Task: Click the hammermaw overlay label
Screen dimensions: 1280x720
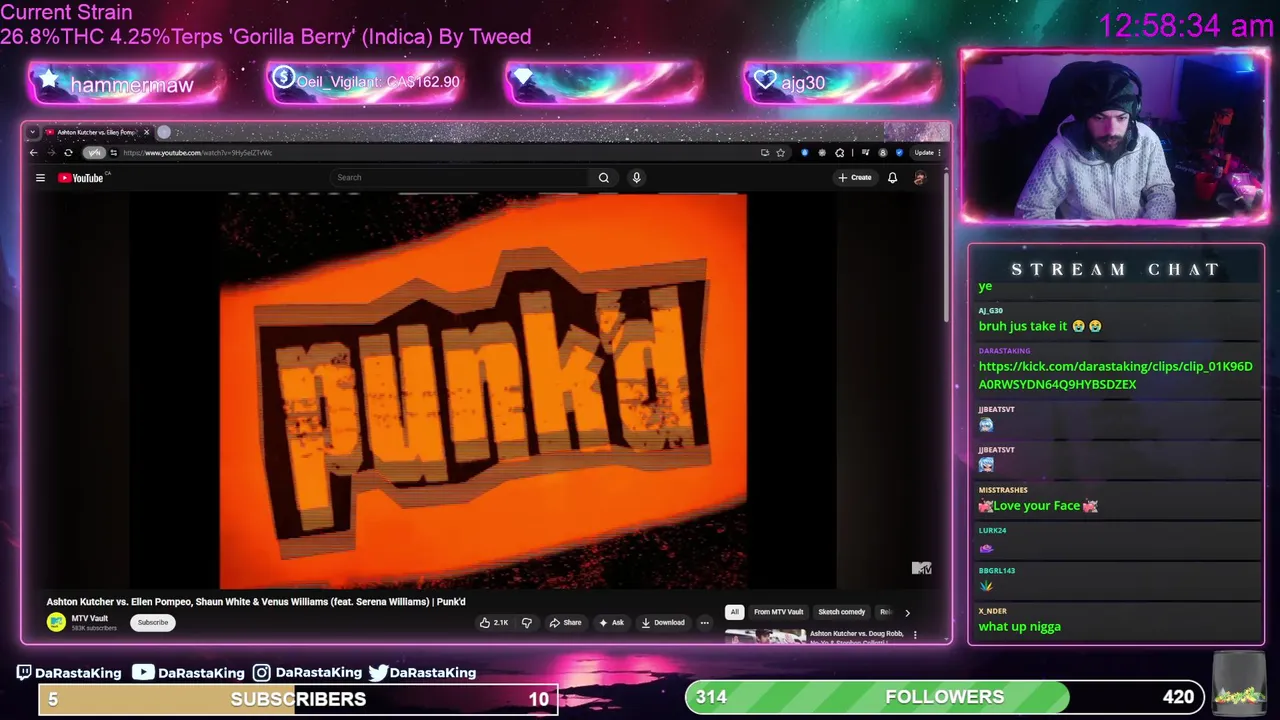Action: pyautogui.click(x=131, y=85)
